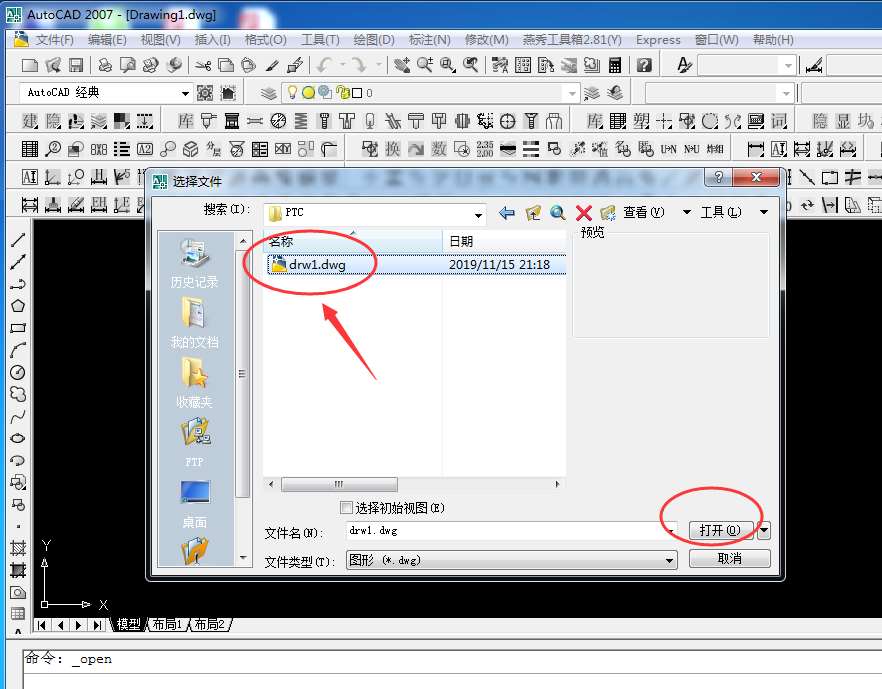Select the Revision Cloud tool

click(x=18, y=394)
